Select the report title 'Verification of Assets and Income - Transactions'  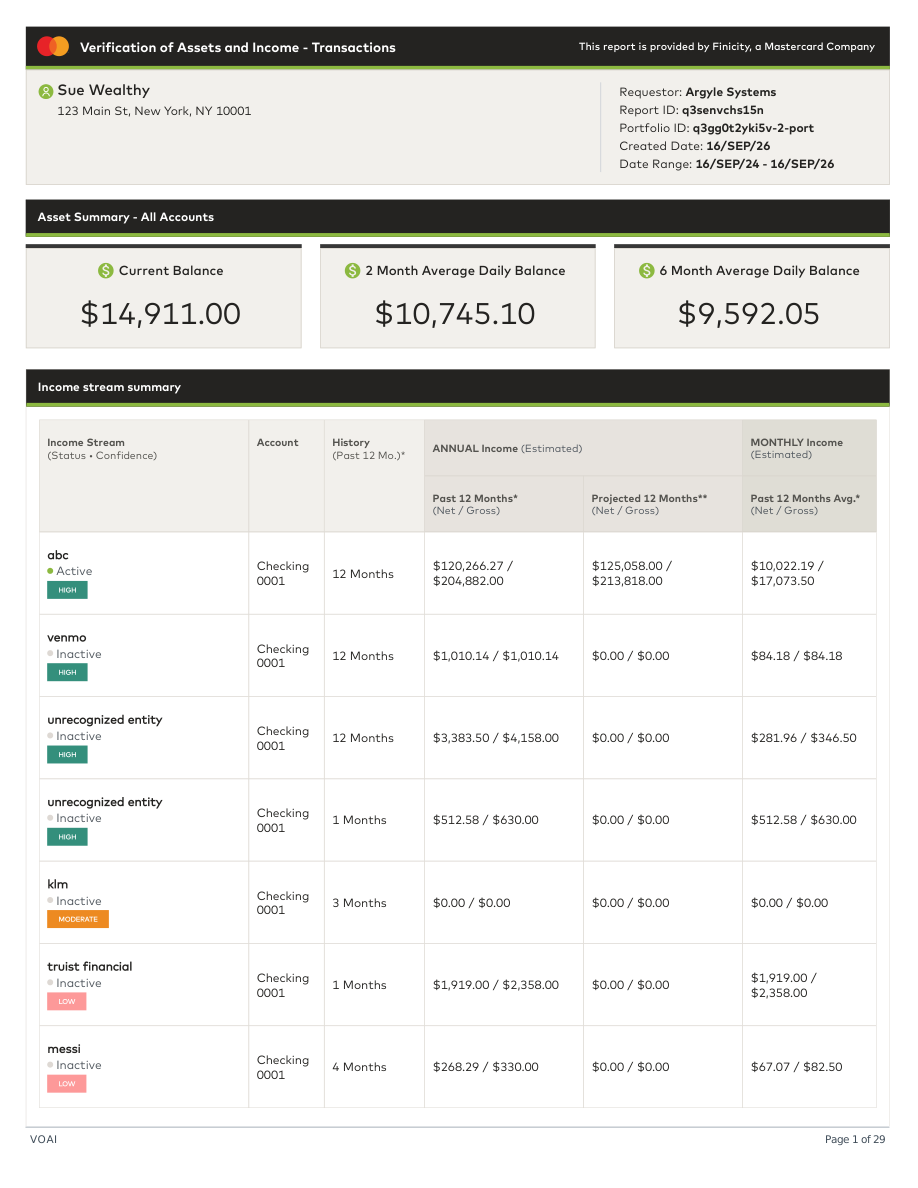[x=238, y=47]
